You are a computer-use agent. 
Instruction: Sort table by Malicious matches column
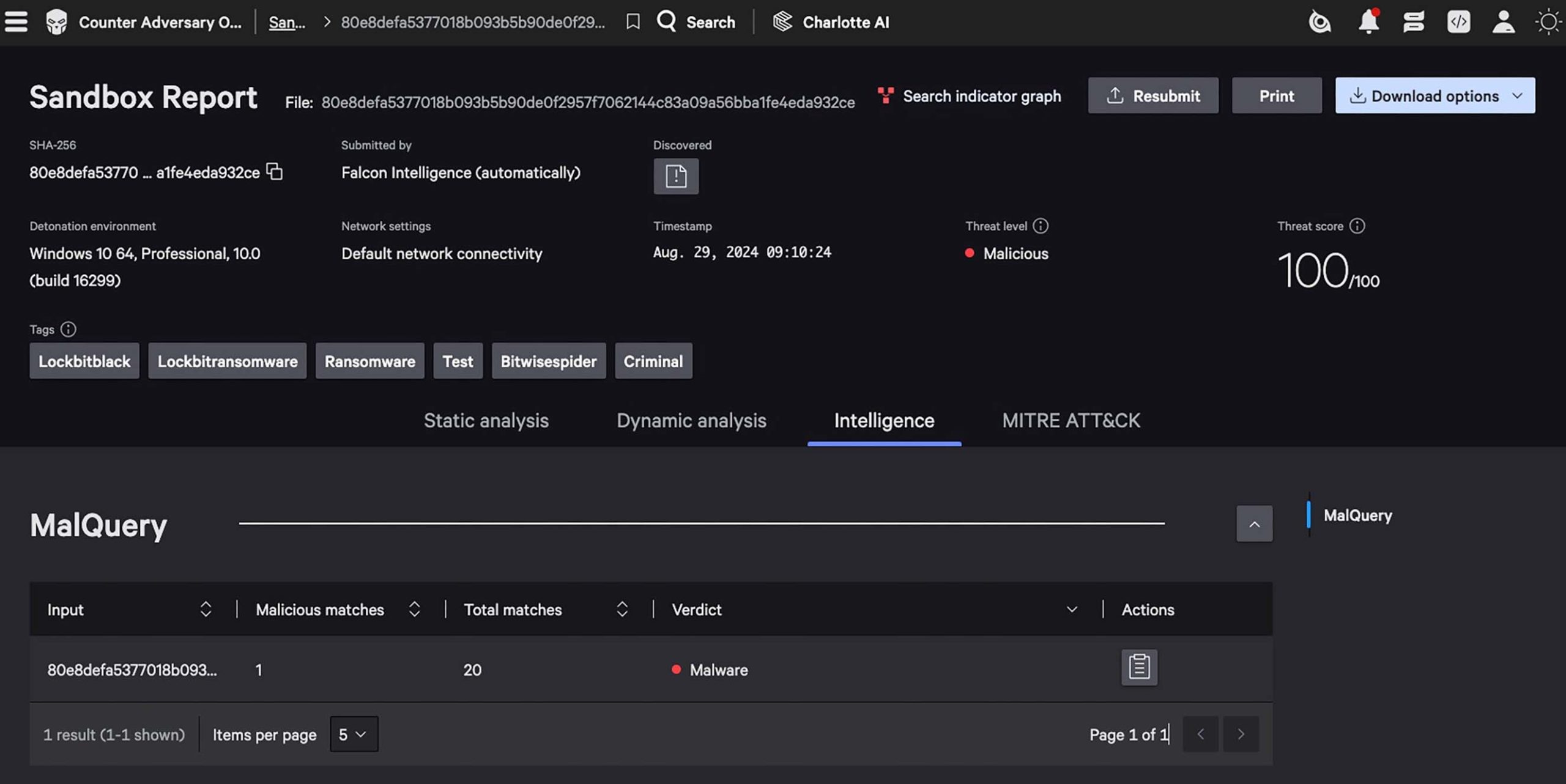[x=414, y=609]
